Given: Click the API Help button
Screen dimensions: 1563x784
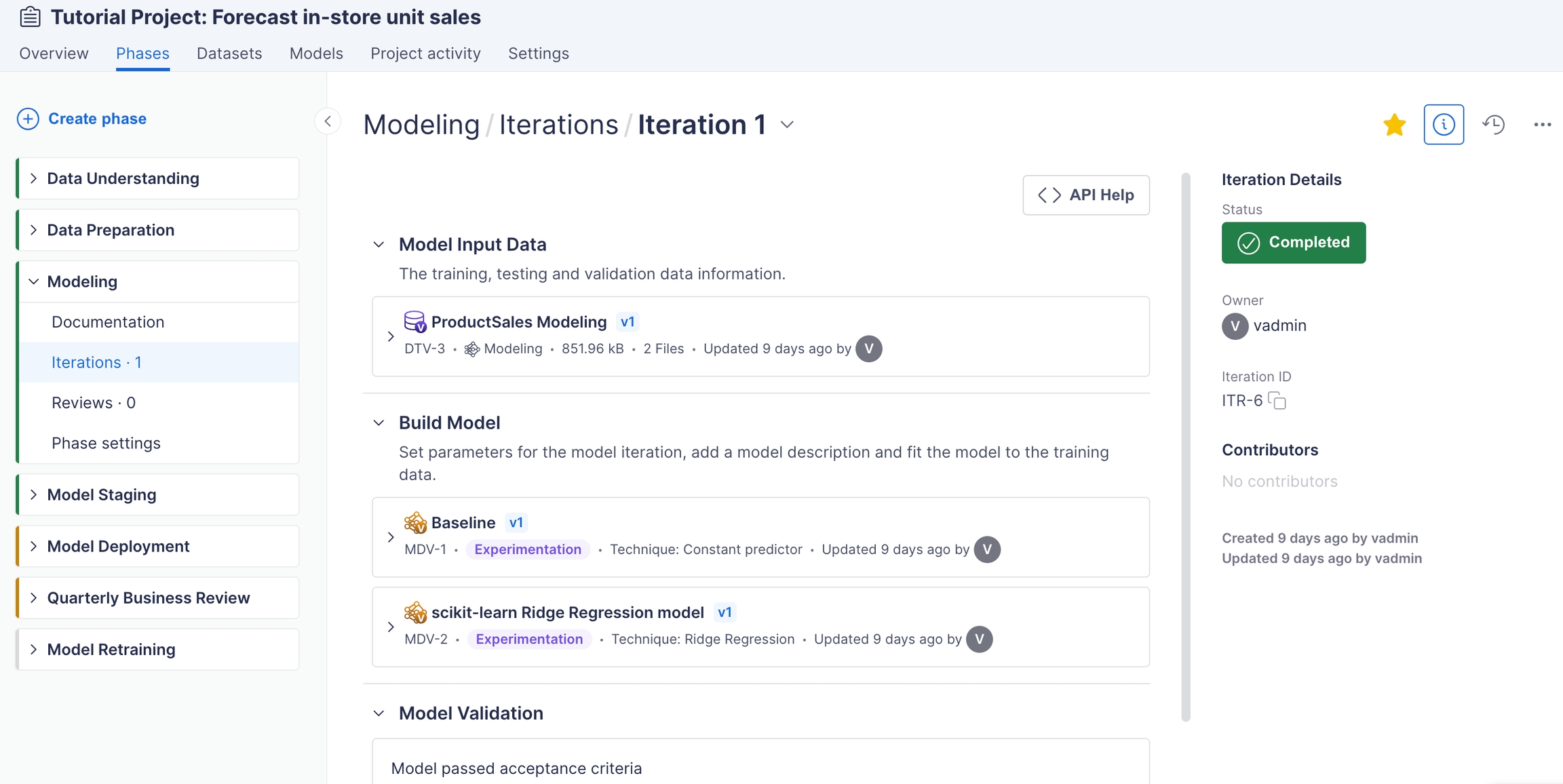Looking at the screenshot, I should [x=1085, y=195].
